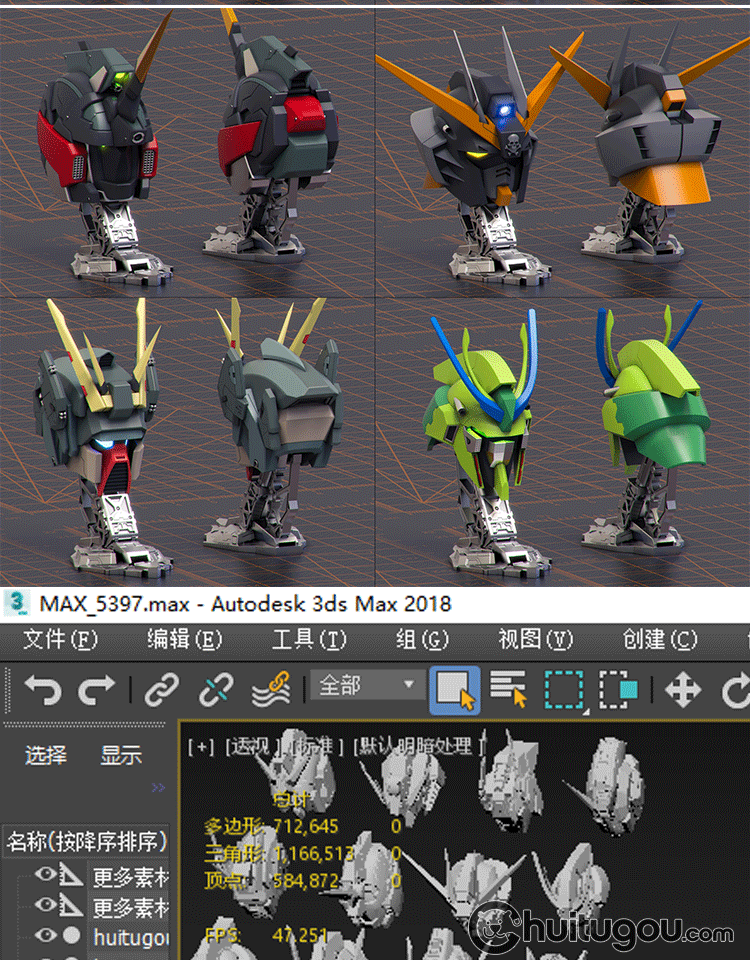Open the 默认明暗处理 shading viewport menu
The width and height of the screenshot is (750, 960).
click(420, 746)
